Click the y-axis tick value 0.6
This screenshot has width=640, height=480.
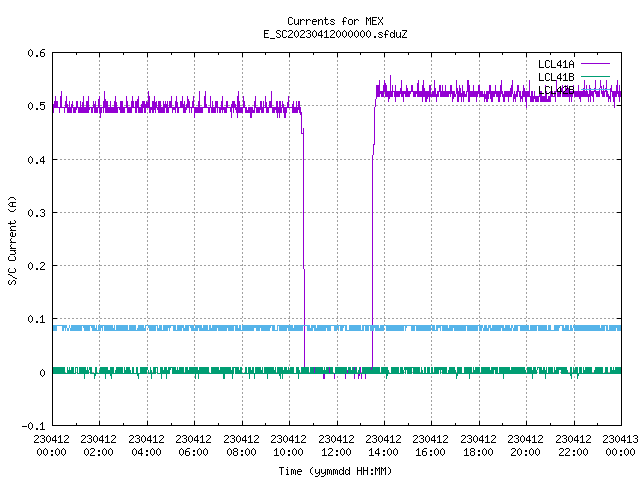(x=36, y=53)
